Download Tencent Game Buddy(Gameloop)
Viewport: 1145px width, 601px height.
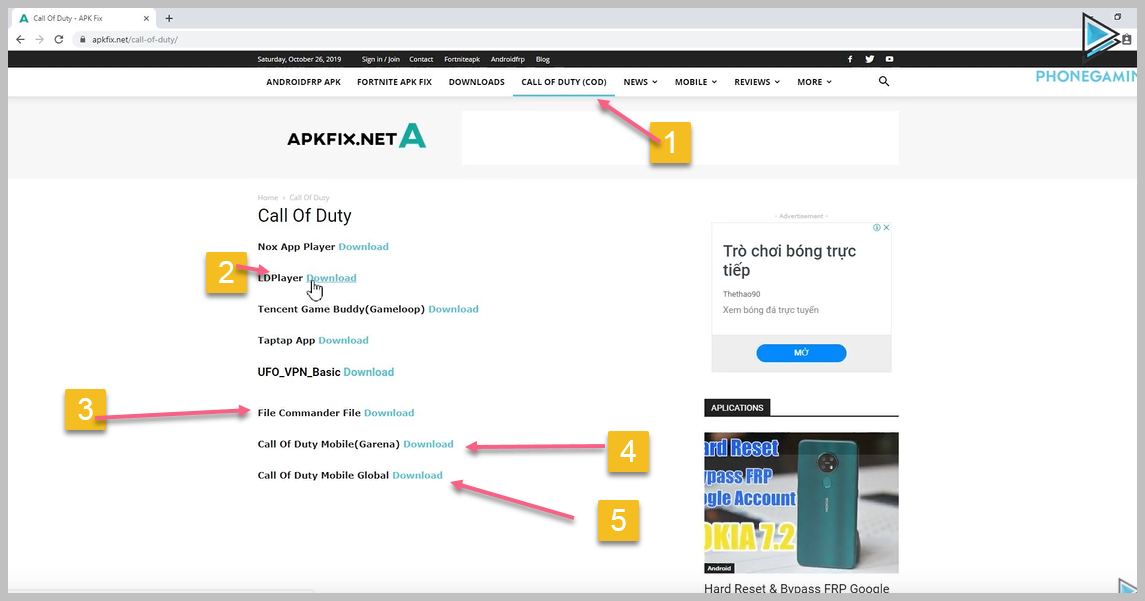point(453,310)
